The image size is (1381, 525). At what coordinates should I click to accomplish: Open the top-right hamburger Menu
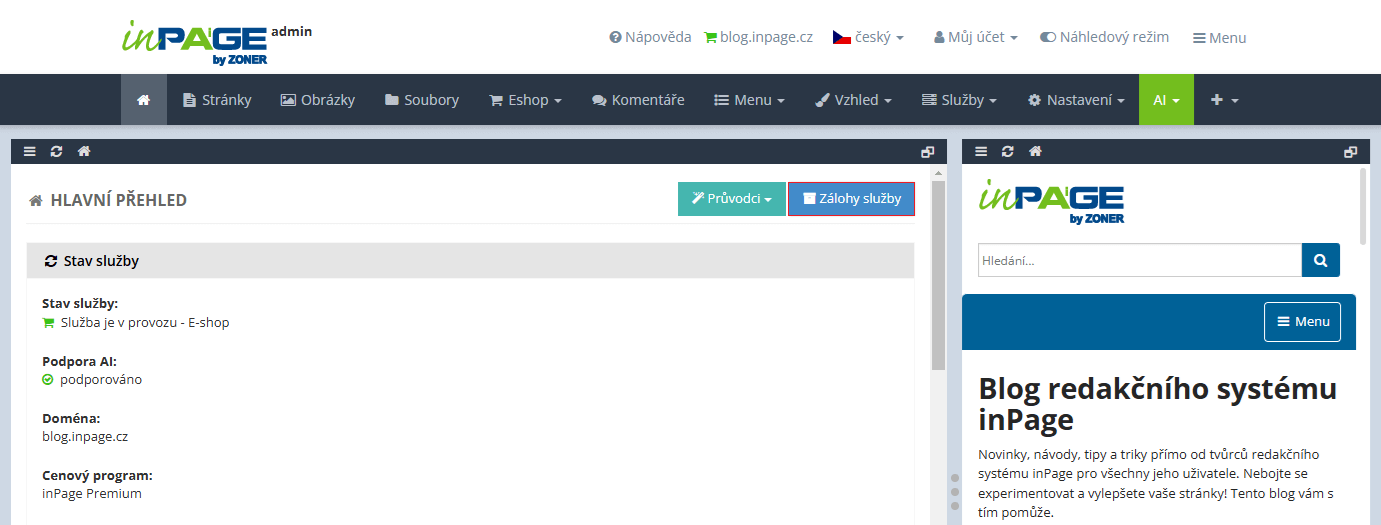pos(1219,38)
